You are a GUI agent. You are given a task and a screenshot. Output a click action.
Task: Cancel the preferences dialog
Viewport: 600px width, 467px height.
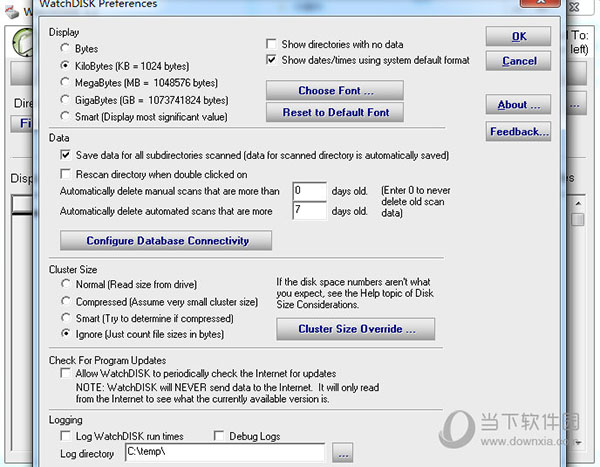point(518,61)
